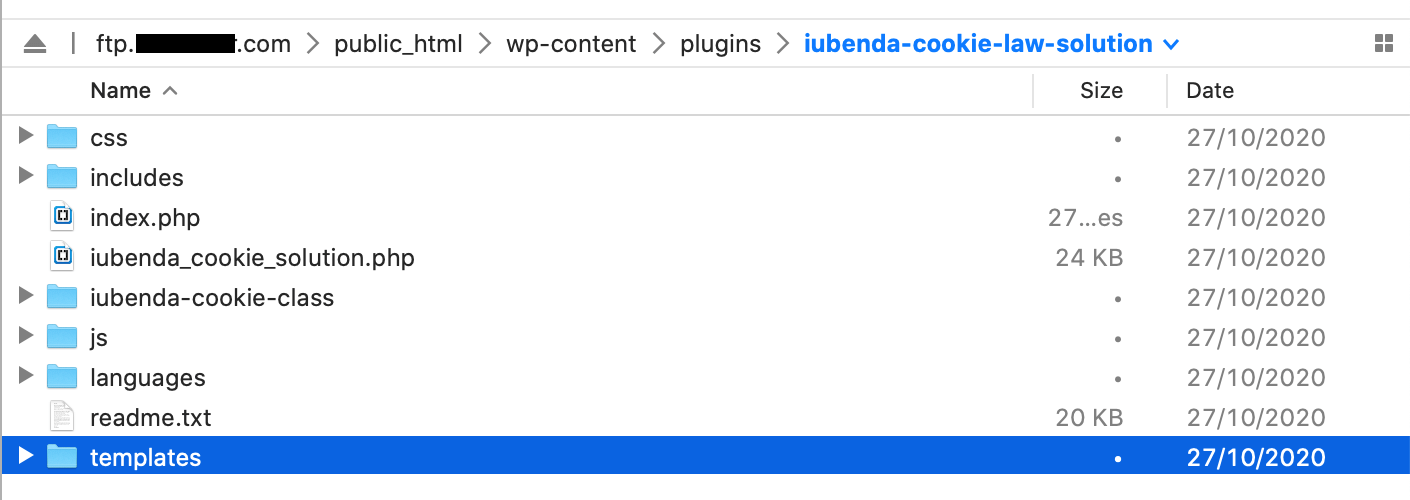Navigate to plugins in breadcrumb
Screen dimensions: 1410x500
pos(720,44)
